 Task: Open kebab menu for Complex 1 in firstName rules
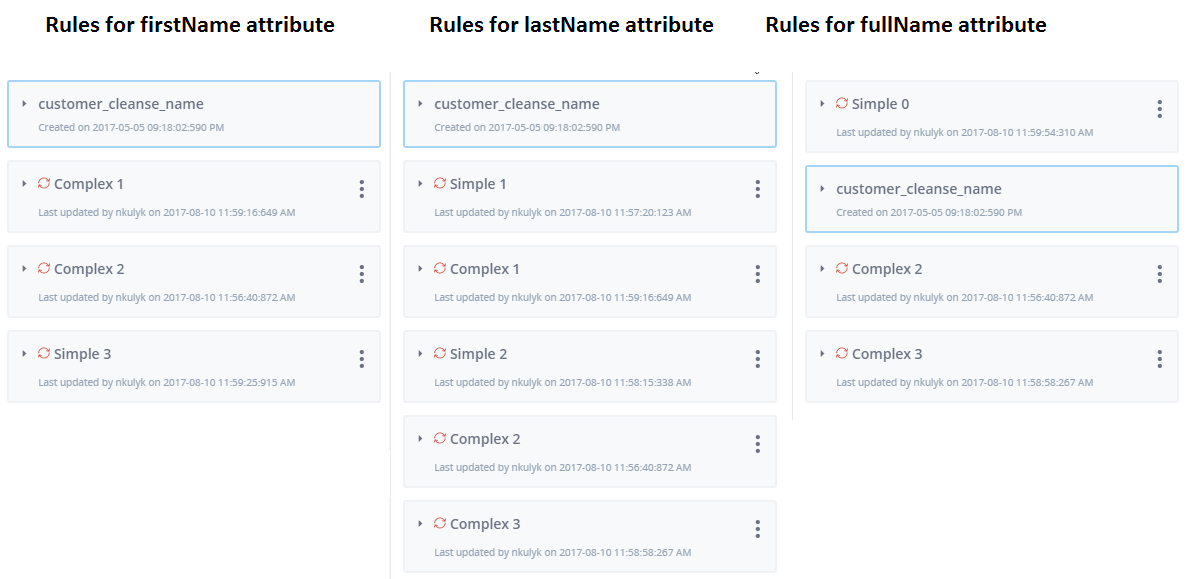coord(362,189)
